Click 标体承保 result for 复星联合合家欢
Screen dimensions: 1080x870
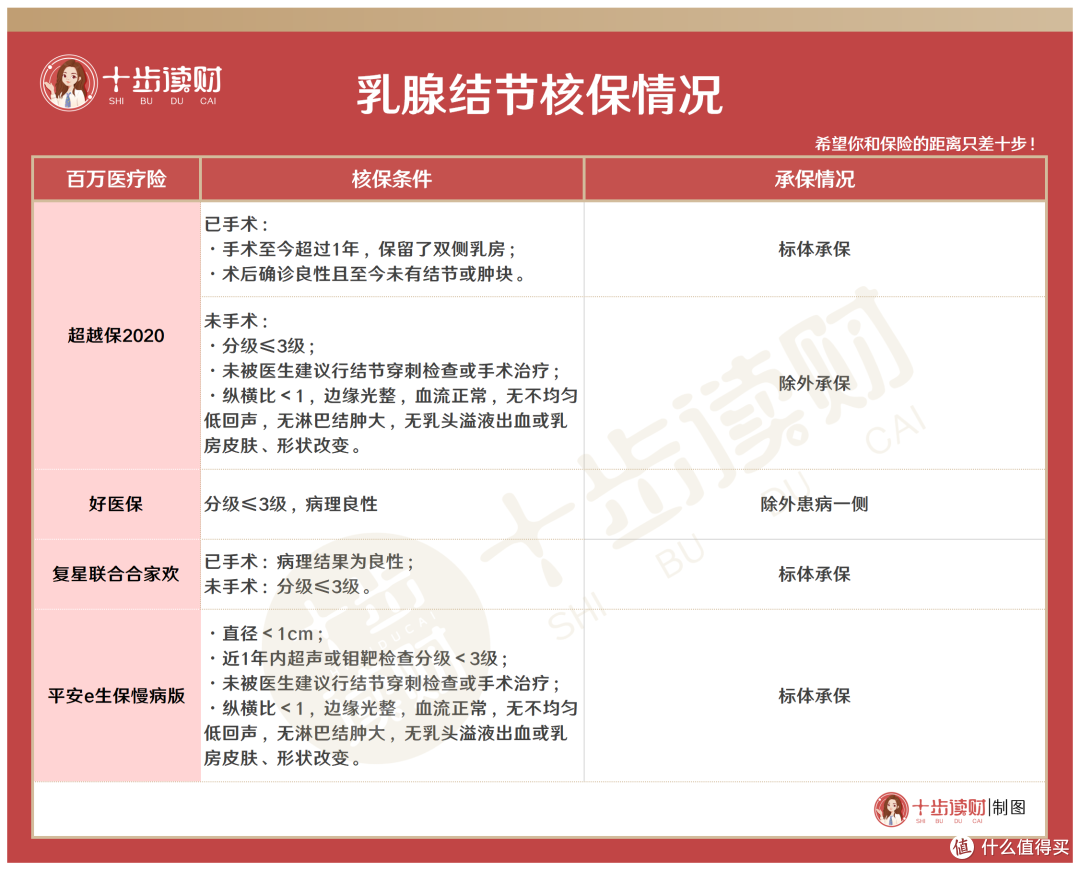click(x=815, y=574)
